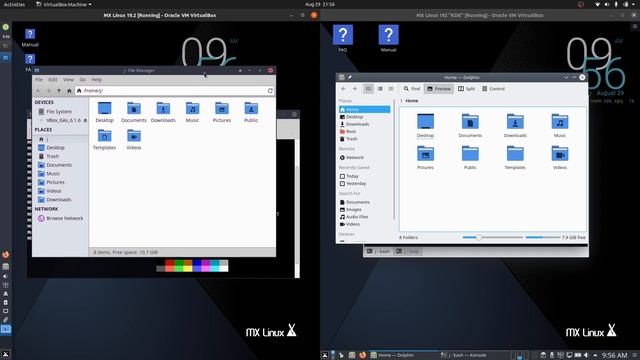This screenshot has width=640, height=360.
Task: Open the FAQ desktop icon in KDE VM
Action: (x=343, y=39)
